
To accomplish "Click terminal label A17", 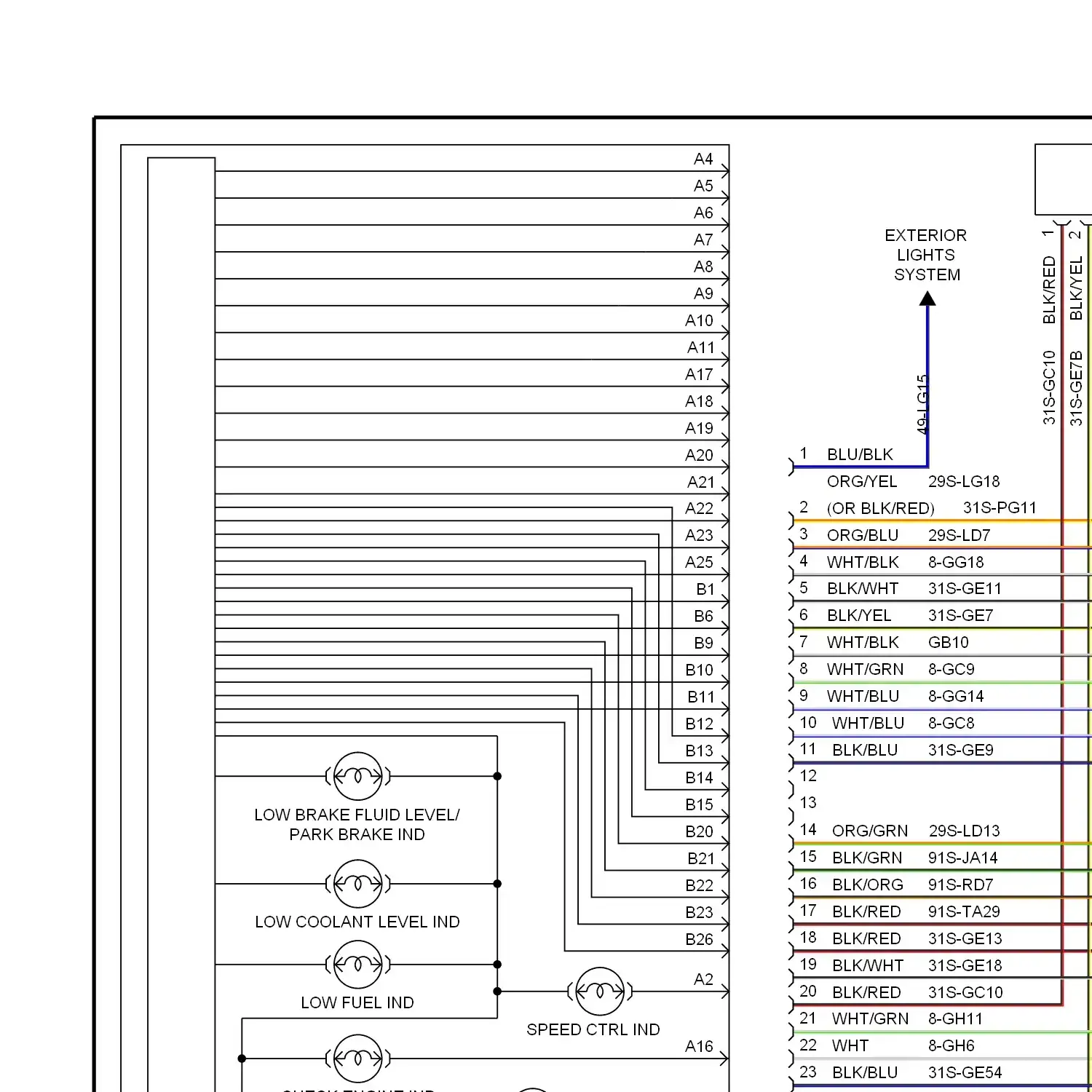I will (x=700, y=374).
